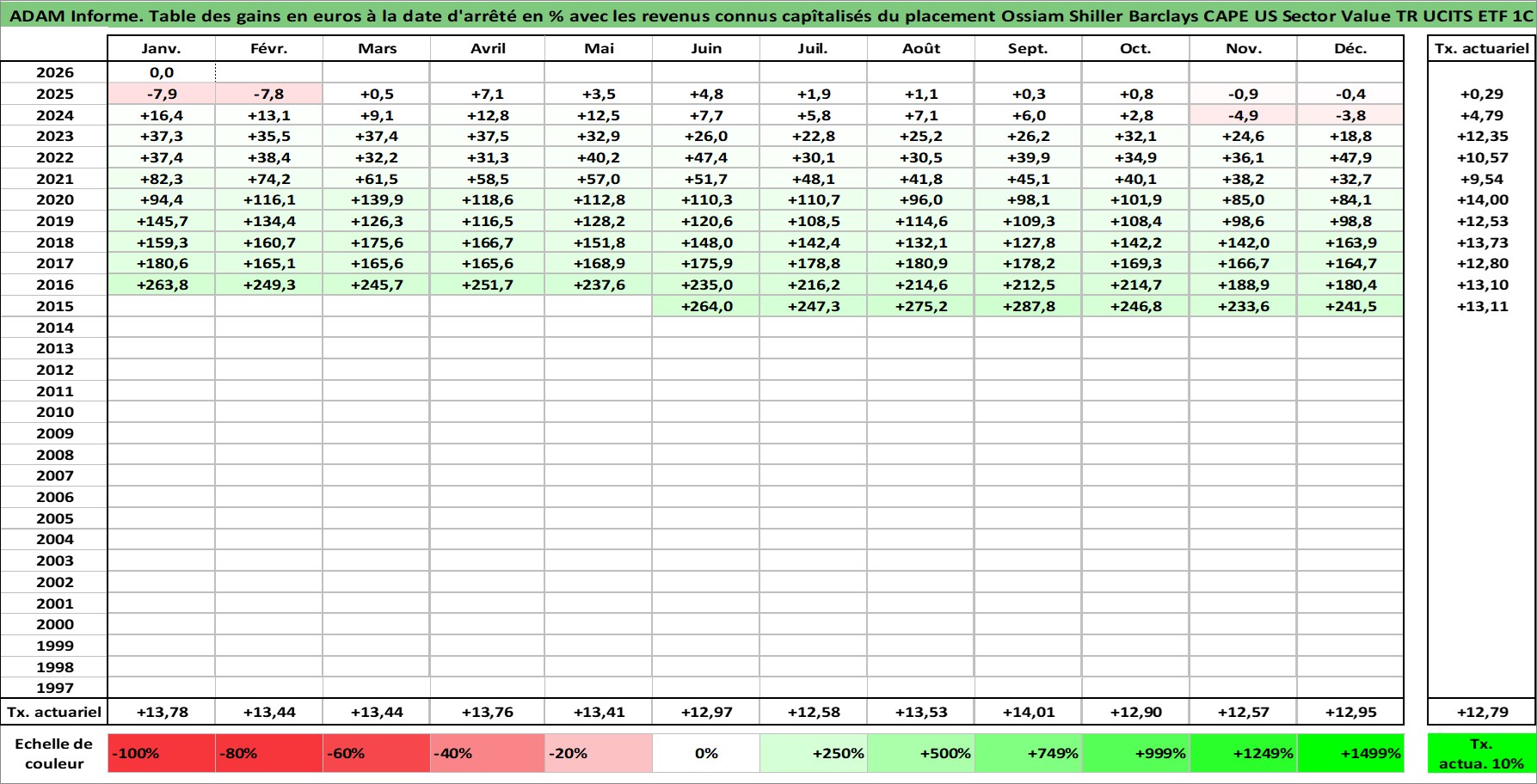
Task: Select the -7,9 cell for January 2025
Action: (x=162, y=94)
